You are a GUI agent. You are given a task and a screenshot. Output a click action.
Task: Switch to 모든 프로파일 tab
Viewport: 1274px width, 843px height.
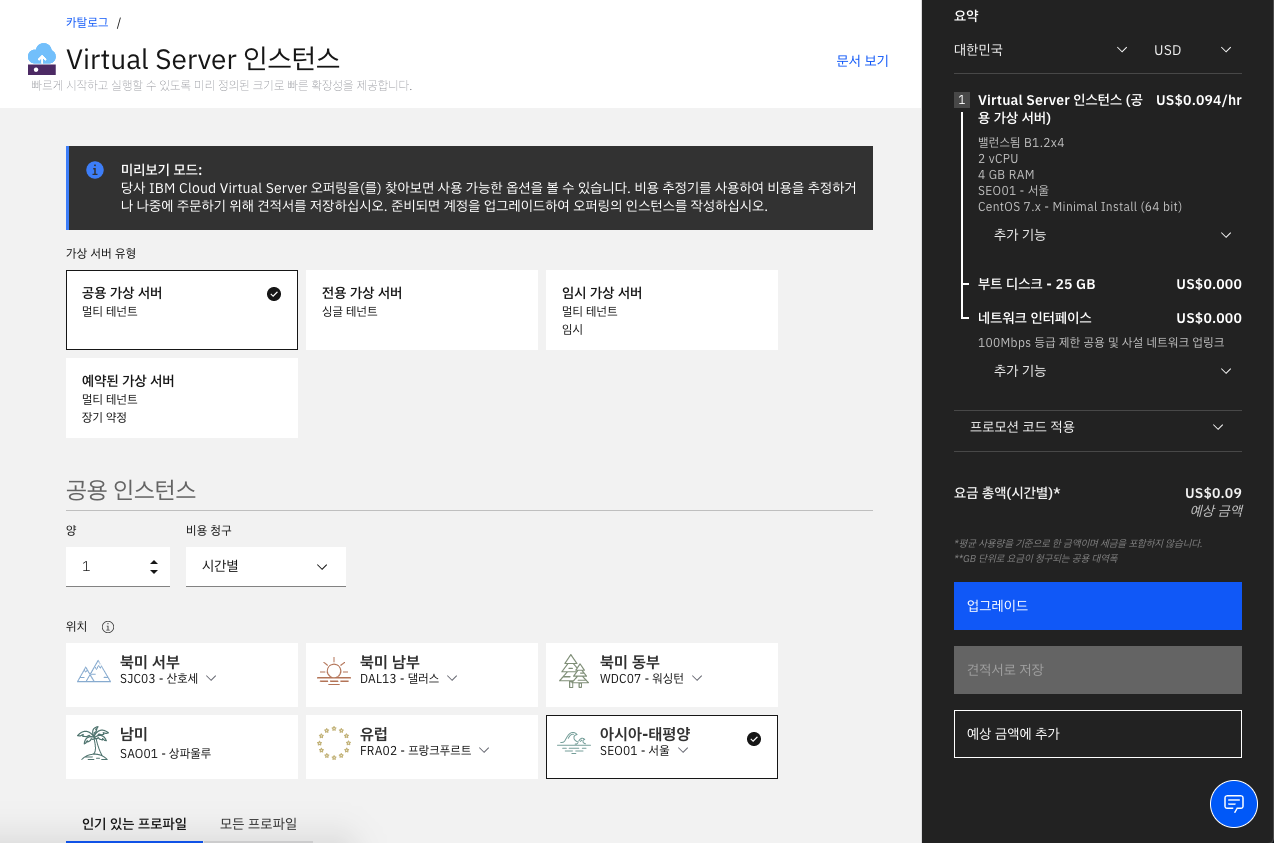[258, 824]
